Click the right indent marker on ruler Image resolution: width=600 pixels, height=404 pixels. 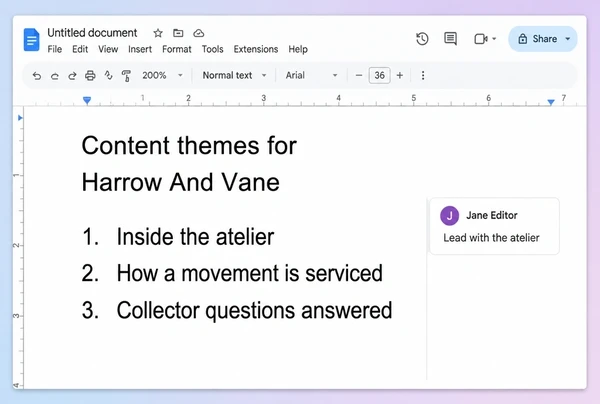point(551,102)
